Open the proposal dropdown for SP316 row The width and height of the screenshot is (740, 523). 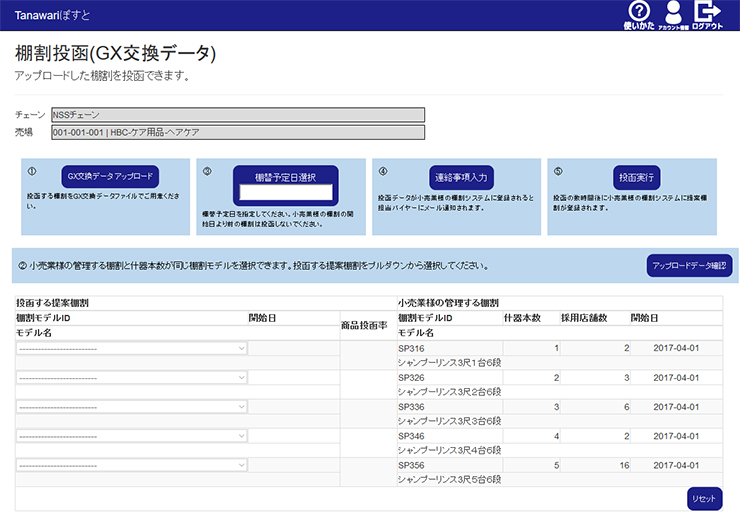[x=131, y=348]
